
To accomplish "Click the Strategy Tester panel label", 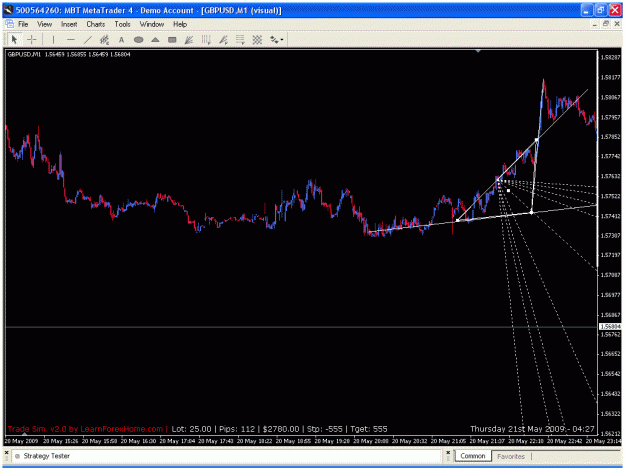I will (x=47, y=456).
